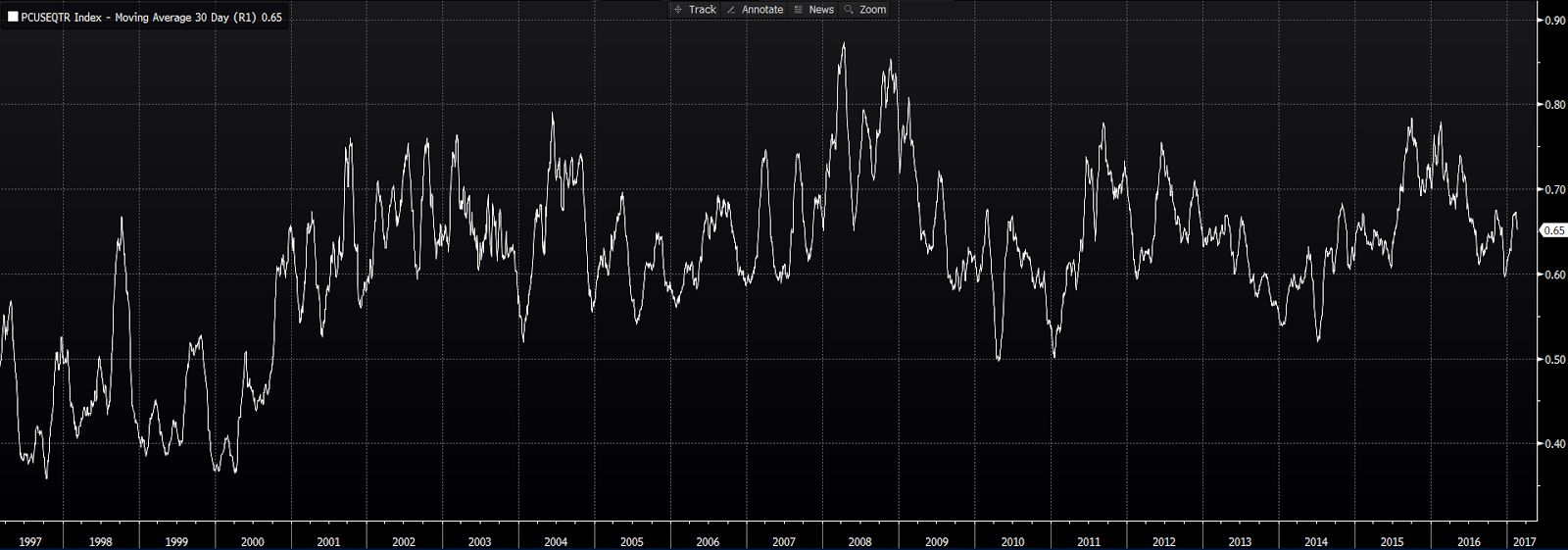Click the News list icon
The image size is (1568, 550).
799,9
